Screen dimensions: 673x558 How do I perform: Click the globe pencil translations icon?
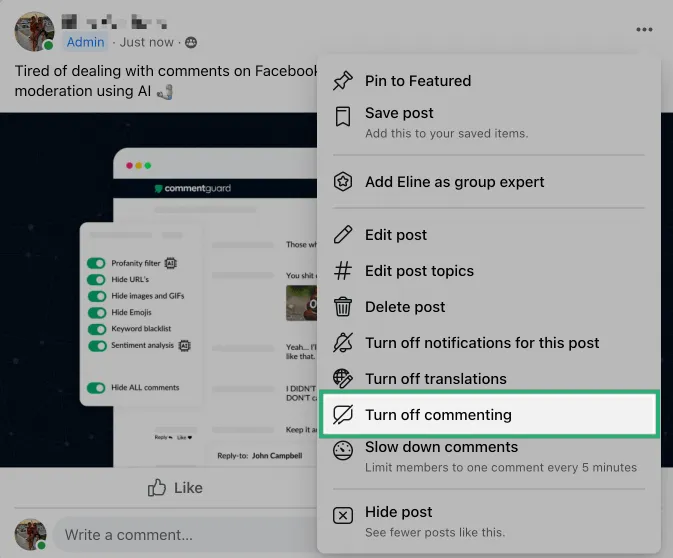(x=343, y=379)
